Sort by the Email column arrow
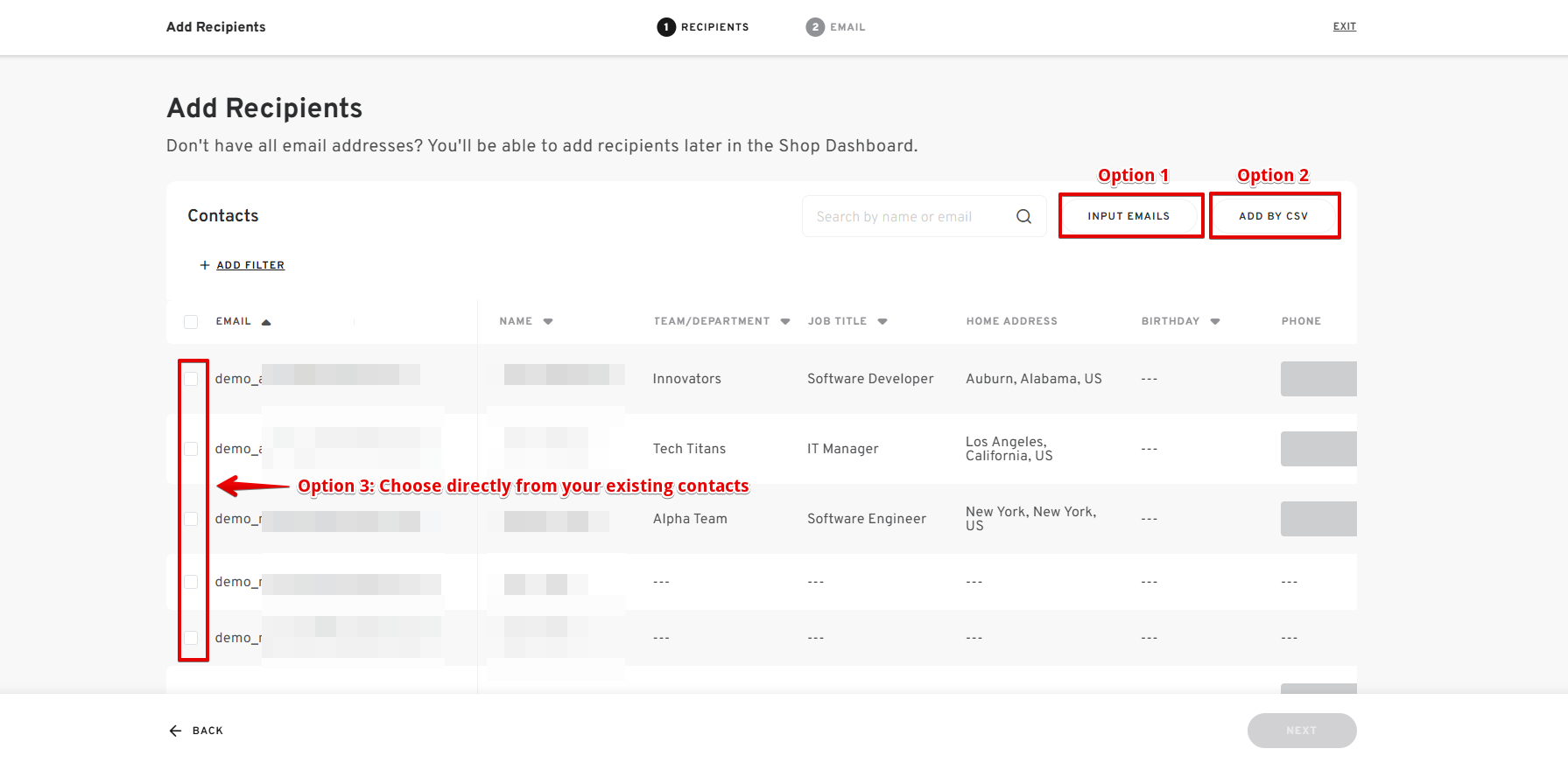 pos(266,322)
